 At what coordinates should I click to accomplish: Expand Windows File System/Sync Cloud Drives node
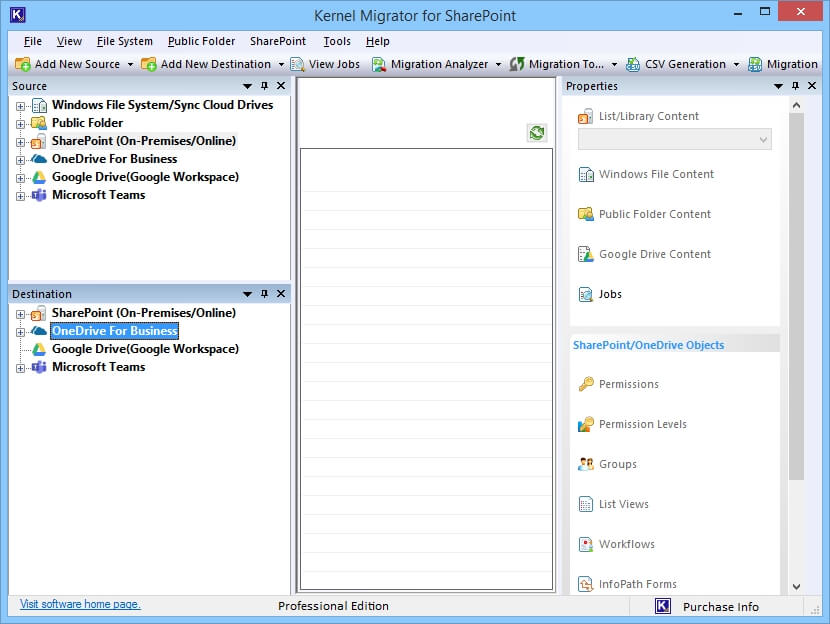[x=20, y=106]
